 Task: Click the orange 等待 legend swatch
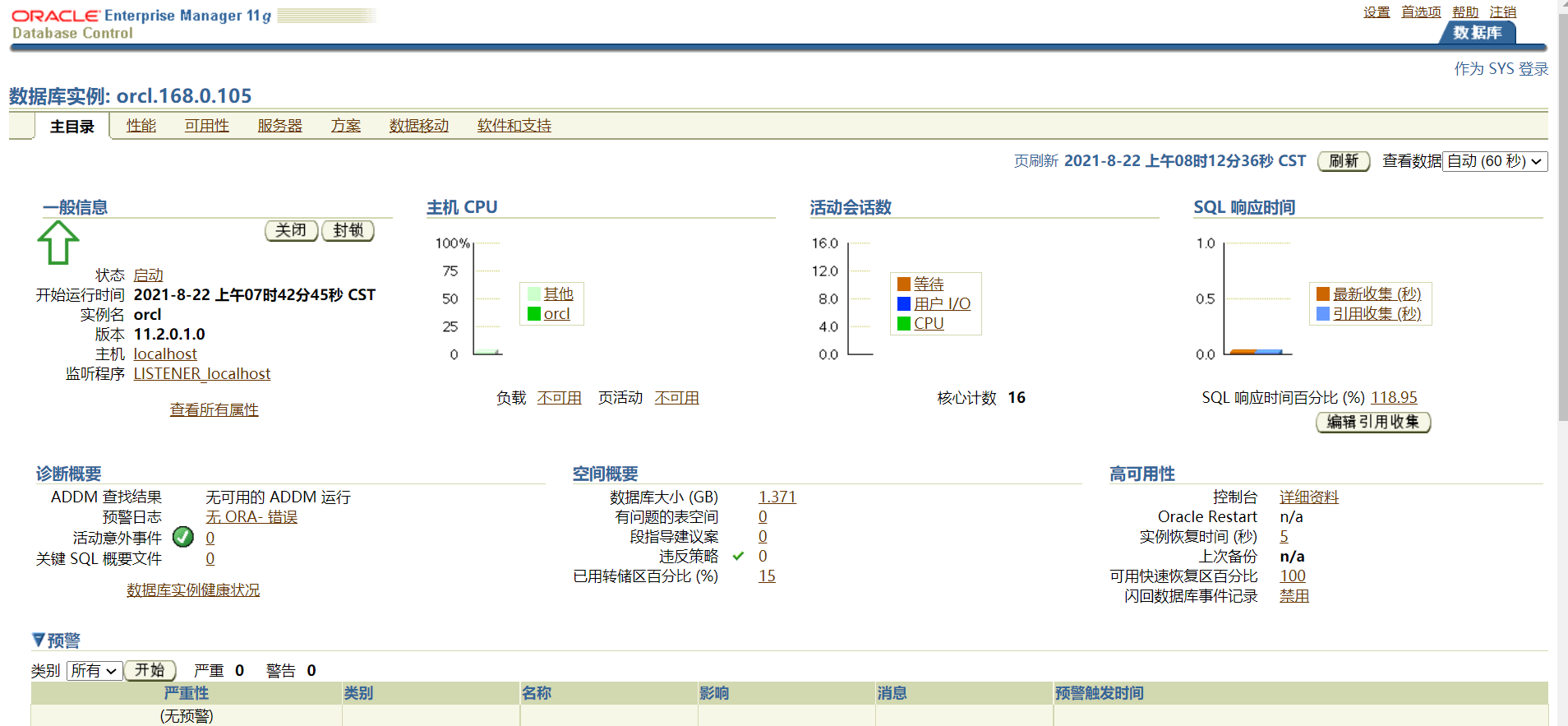[x=904, y=284]
